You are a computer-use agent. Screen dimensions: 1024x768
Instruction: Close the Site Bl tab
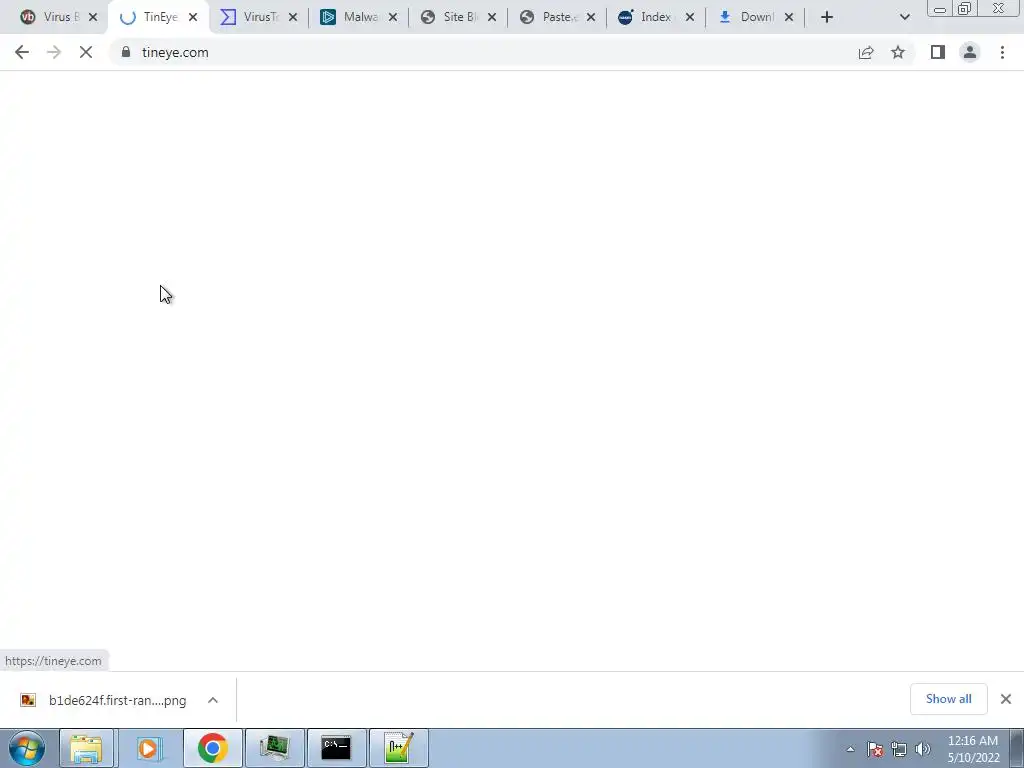492,17
